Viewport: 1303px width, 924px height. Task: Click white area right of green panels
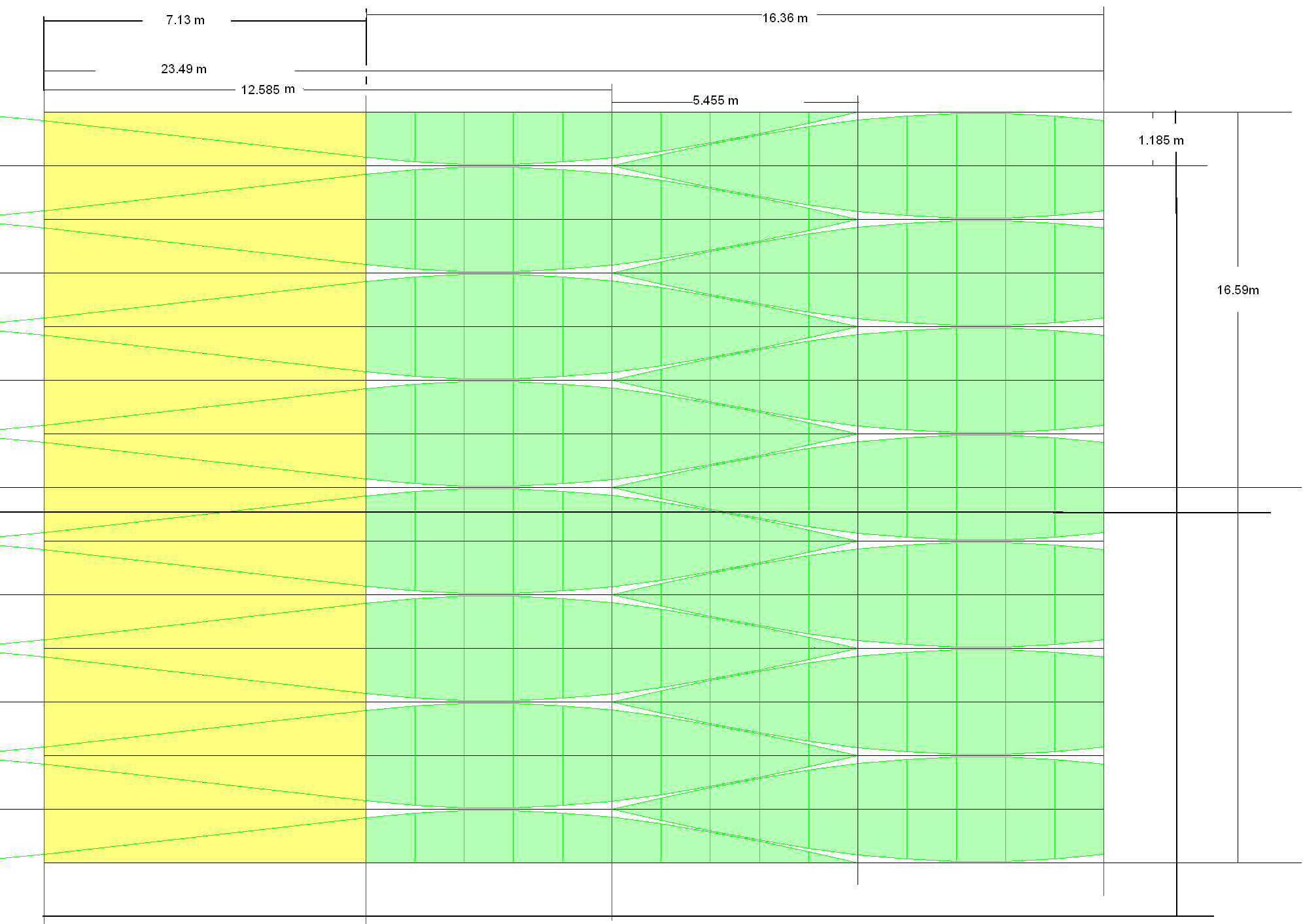(x=1138, y=392)
